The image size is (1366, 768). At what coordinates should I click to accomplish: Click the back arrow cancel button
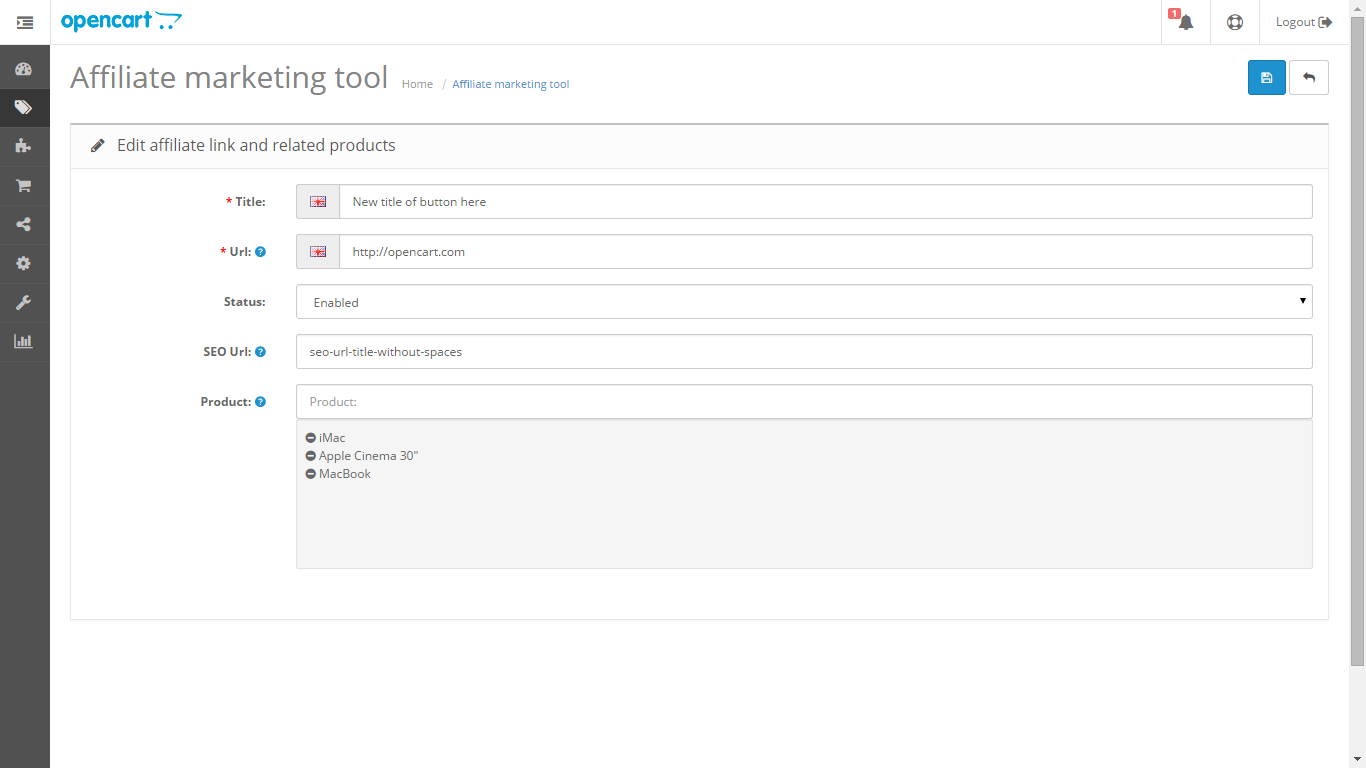pos(1308,78)
